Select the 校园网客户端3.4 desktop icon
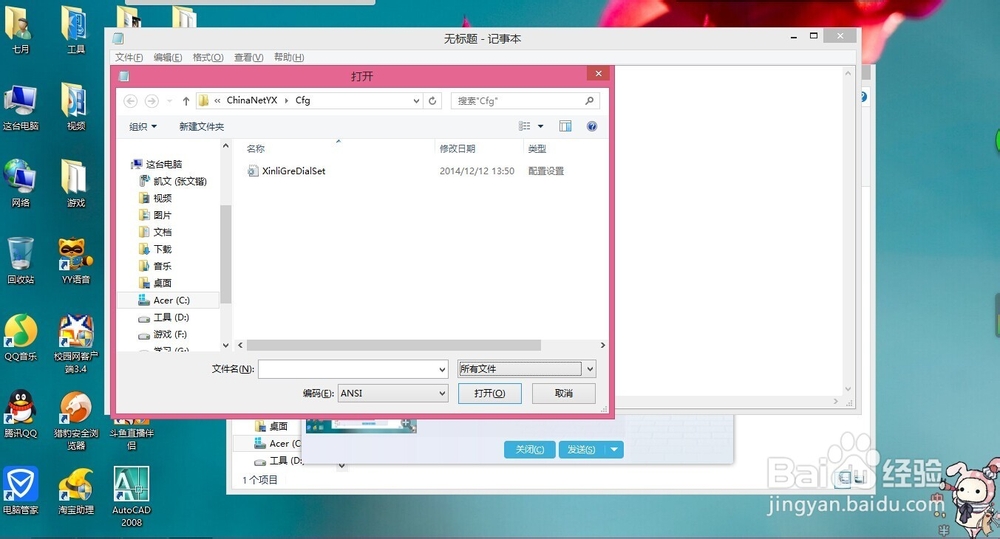The image size is (1000, 539). 75,343
